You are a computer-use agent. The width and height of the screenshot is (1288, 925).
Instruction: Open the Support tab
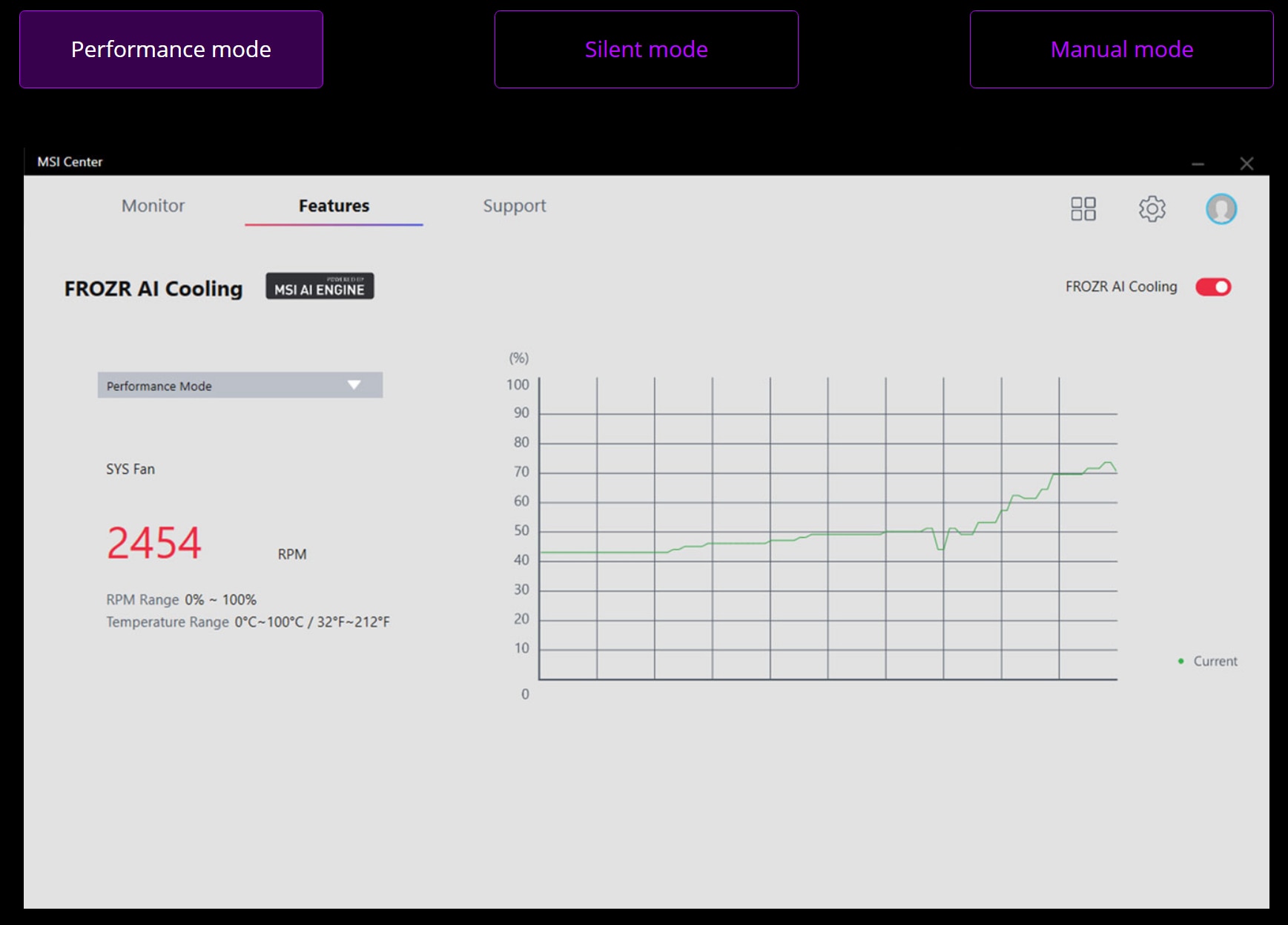coord(514,205)
